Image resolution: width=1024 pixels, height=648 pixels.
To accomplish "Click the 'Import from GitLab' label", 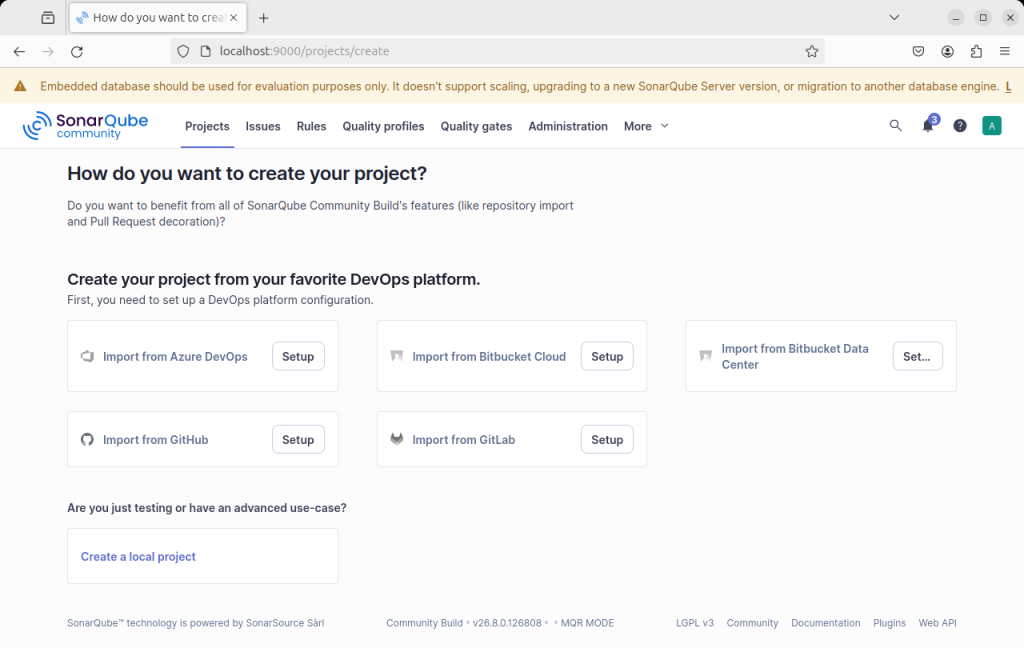I will click(x=464, y=440).
